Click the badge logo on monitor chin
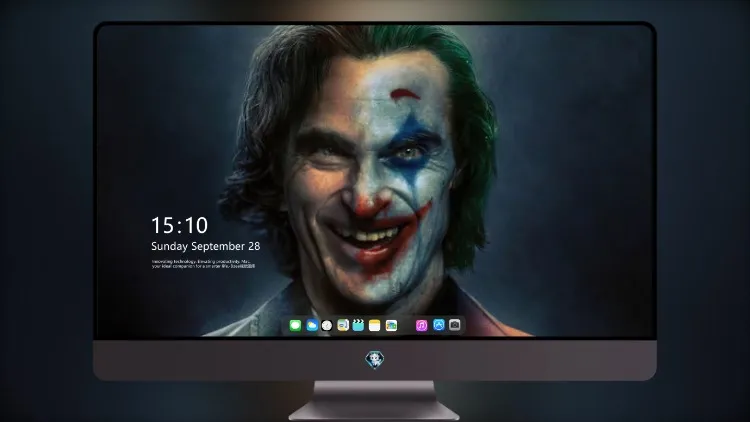 tap(375, 360)
